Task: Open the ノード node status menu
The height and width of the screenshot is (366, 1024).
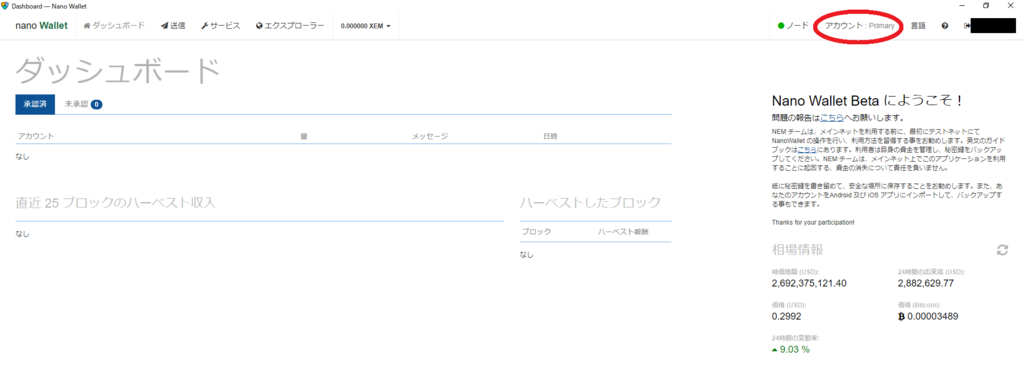Action: pos(793,26)
